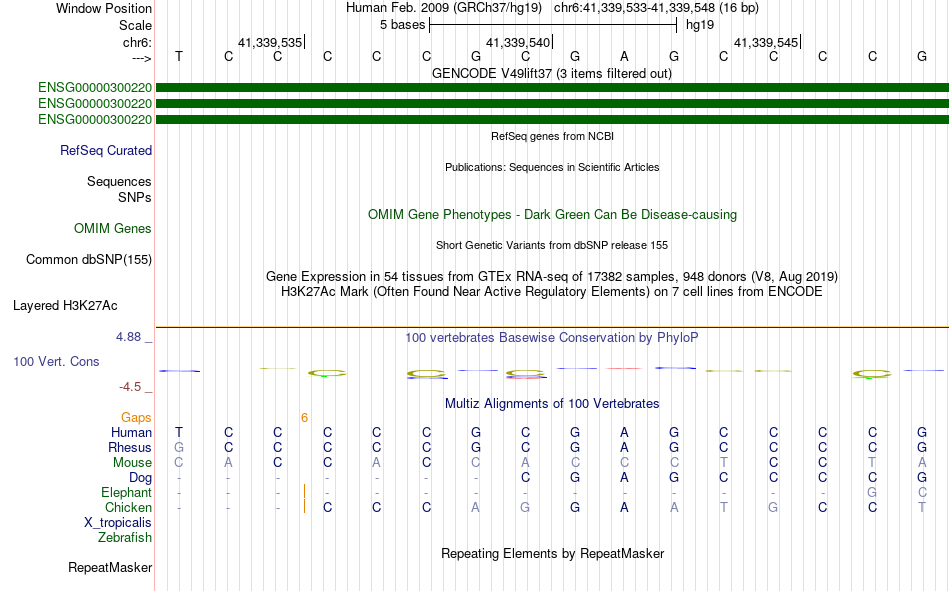Open the RepeatMasker track label
950x591 pixels.
coord(110,567)
